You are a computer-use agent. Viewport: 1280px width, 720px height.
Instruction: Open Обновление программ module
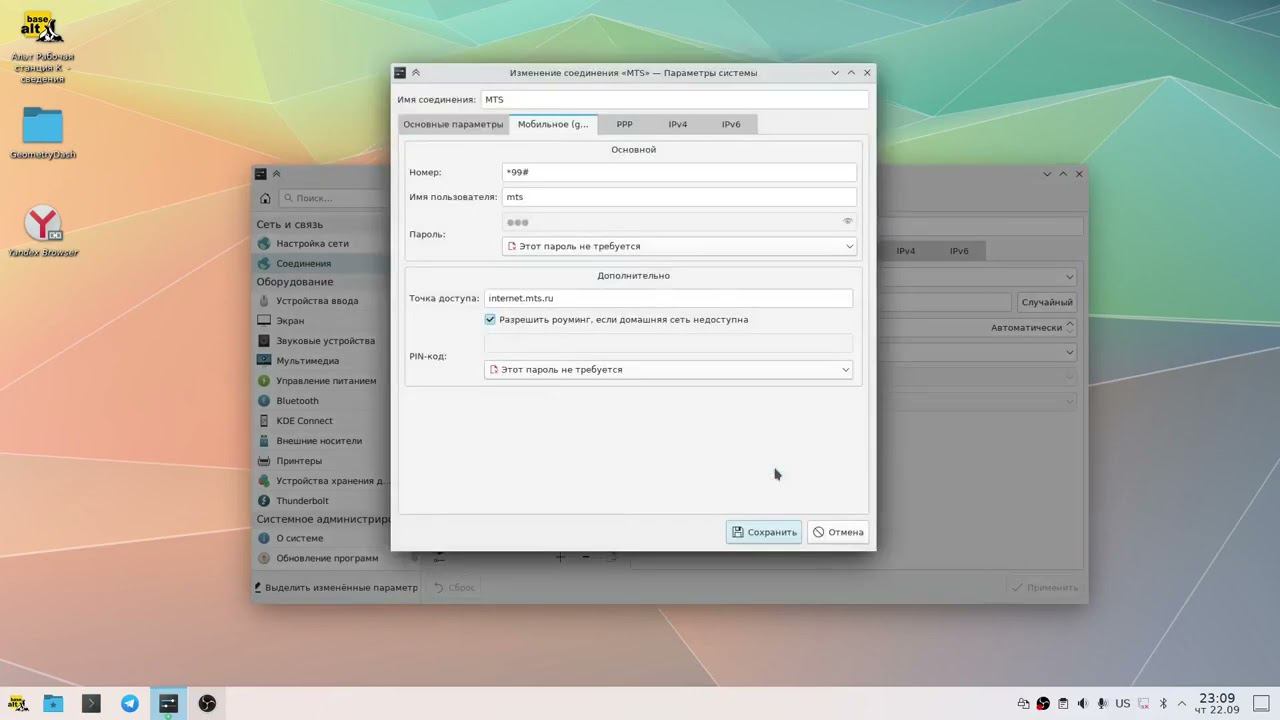pos(321,558)
